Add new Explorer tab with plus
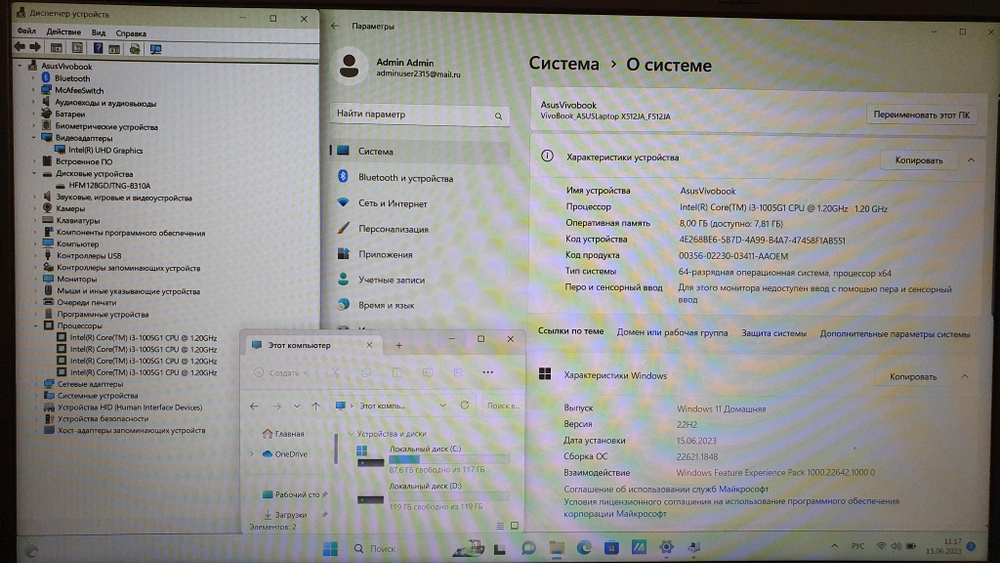1000x563 pixels. [399, 346]
